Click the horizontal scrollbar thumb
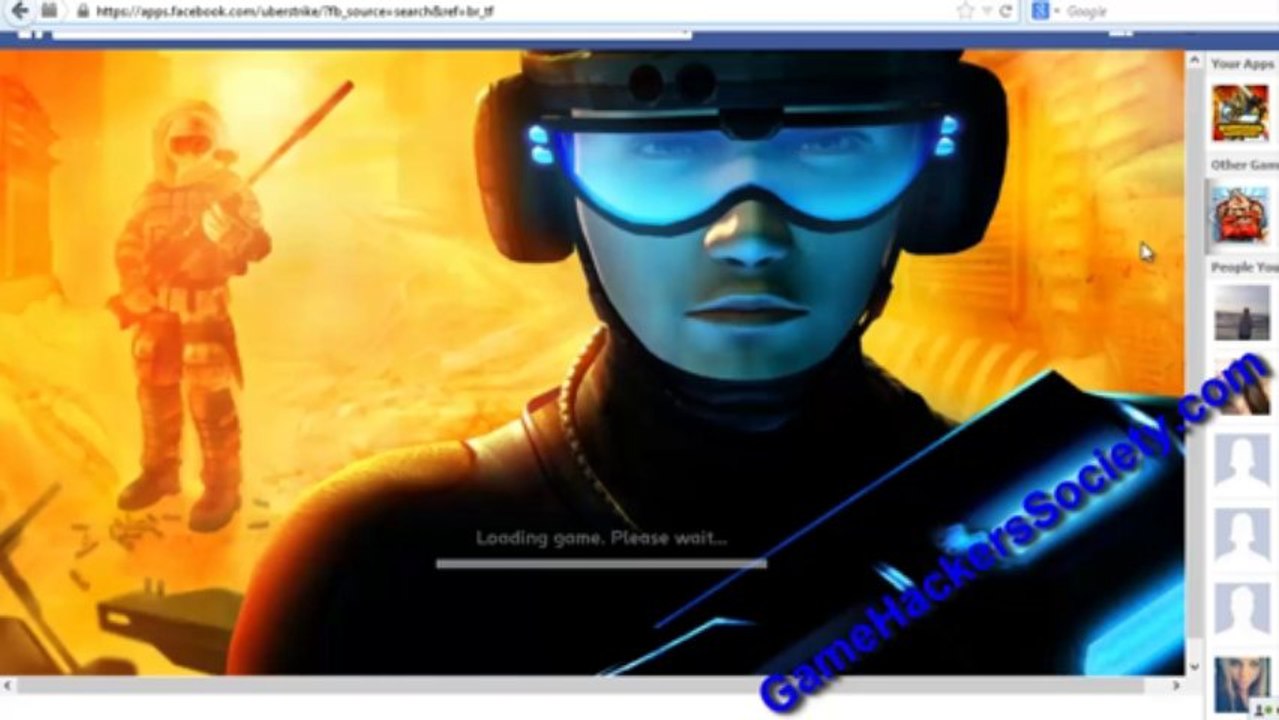 580,686
